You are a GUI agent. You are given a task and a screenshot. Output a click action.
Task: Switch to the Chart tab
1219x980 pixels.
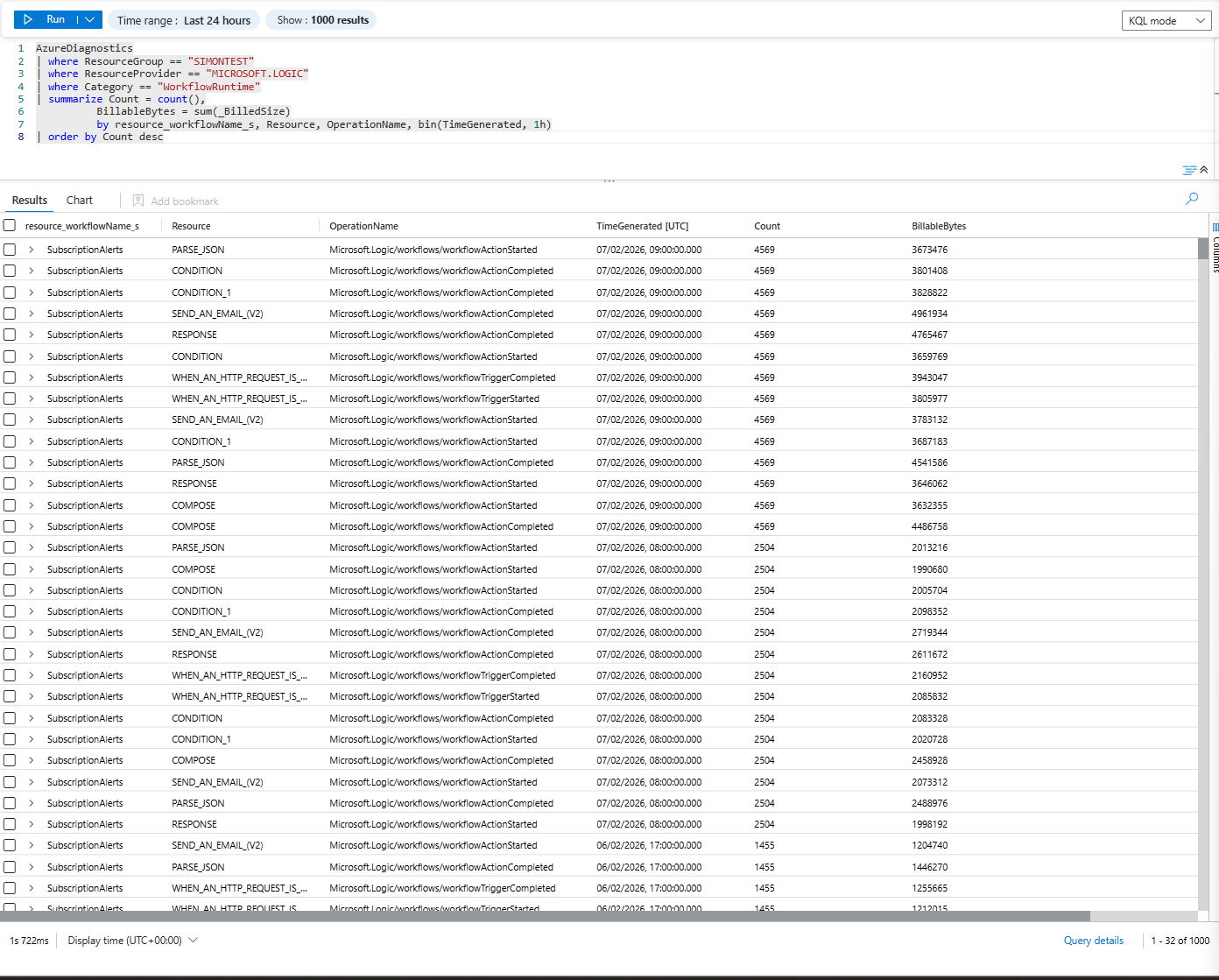(x=80, y=201)
